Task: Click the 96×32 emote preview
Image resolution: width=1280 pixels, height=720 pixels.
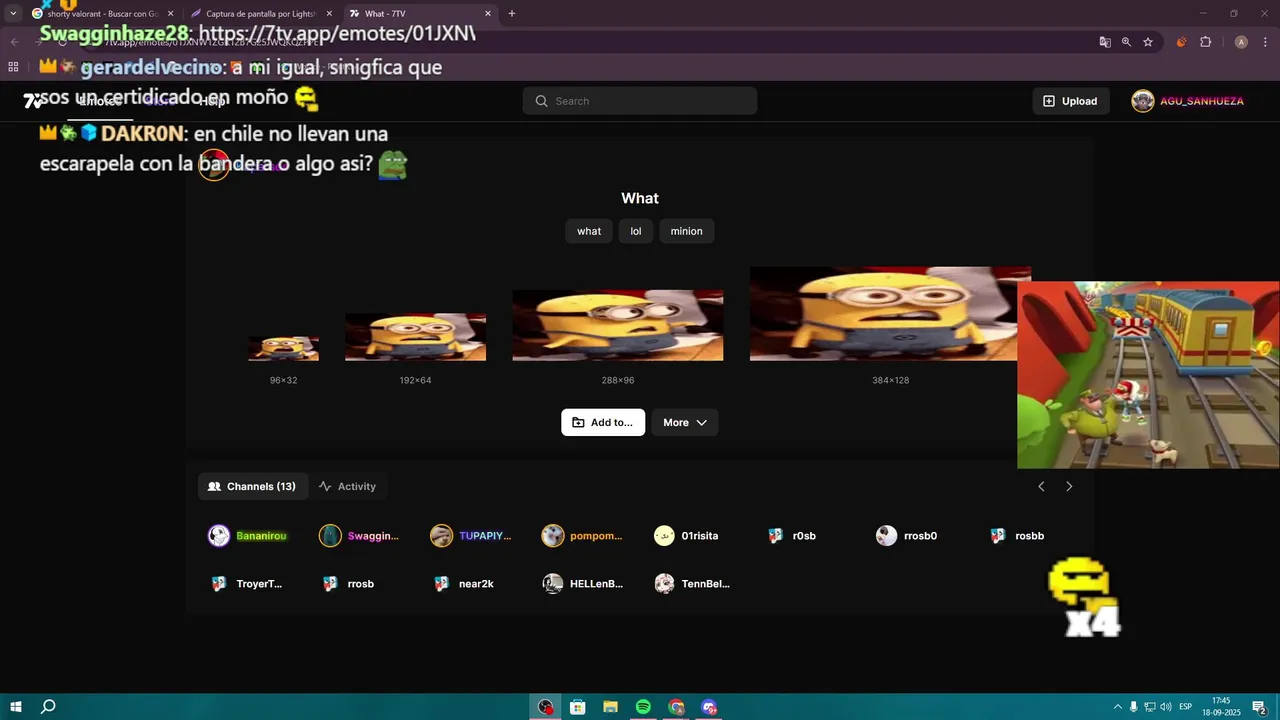Action: click(x=283, y=349)
